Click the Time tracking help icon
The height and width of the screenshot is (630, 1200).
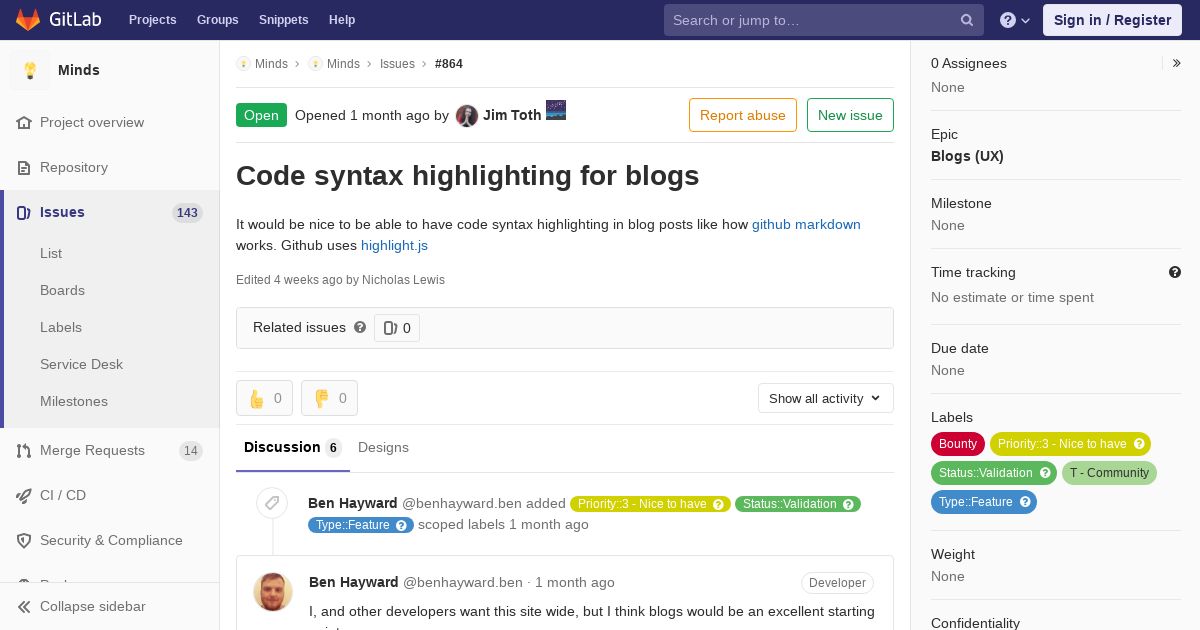point(1175,272)
